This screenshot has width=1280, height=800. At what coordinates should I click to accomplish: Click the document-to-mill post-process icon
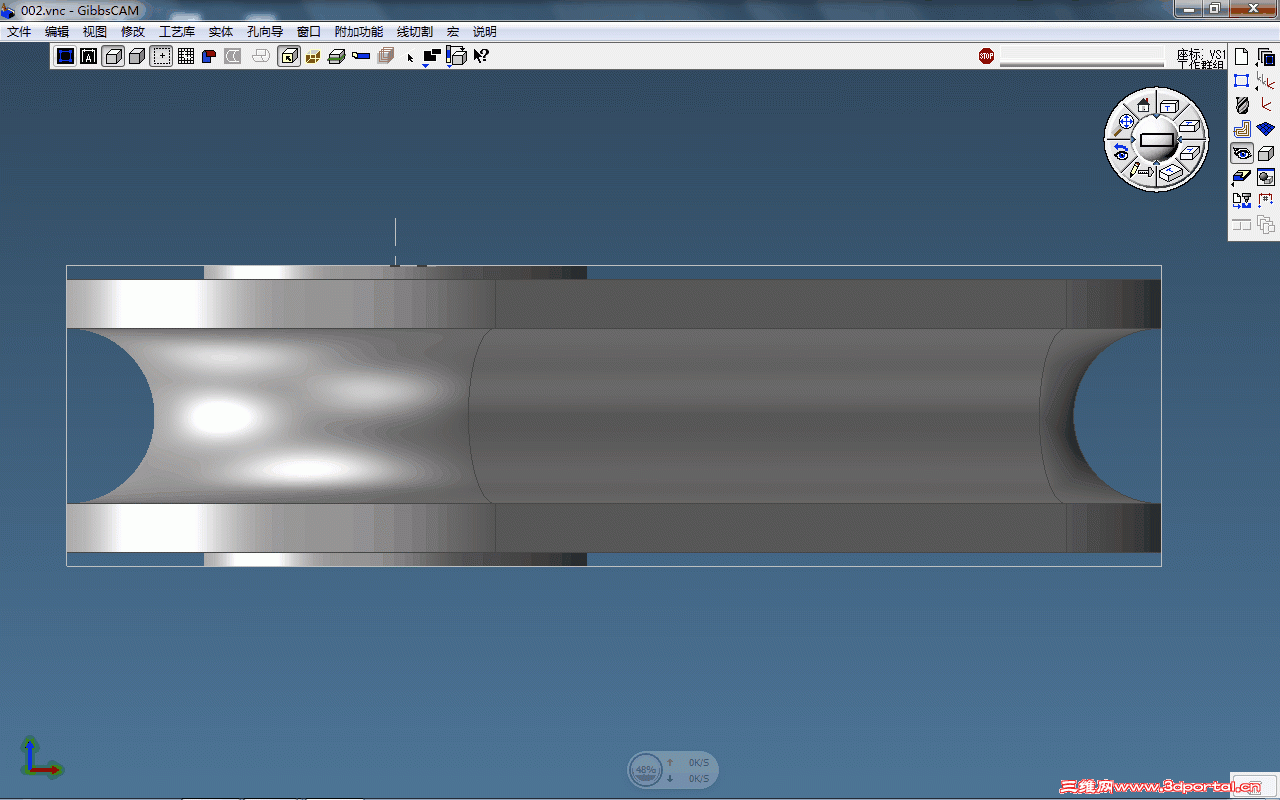click(x=1242, y=200)
